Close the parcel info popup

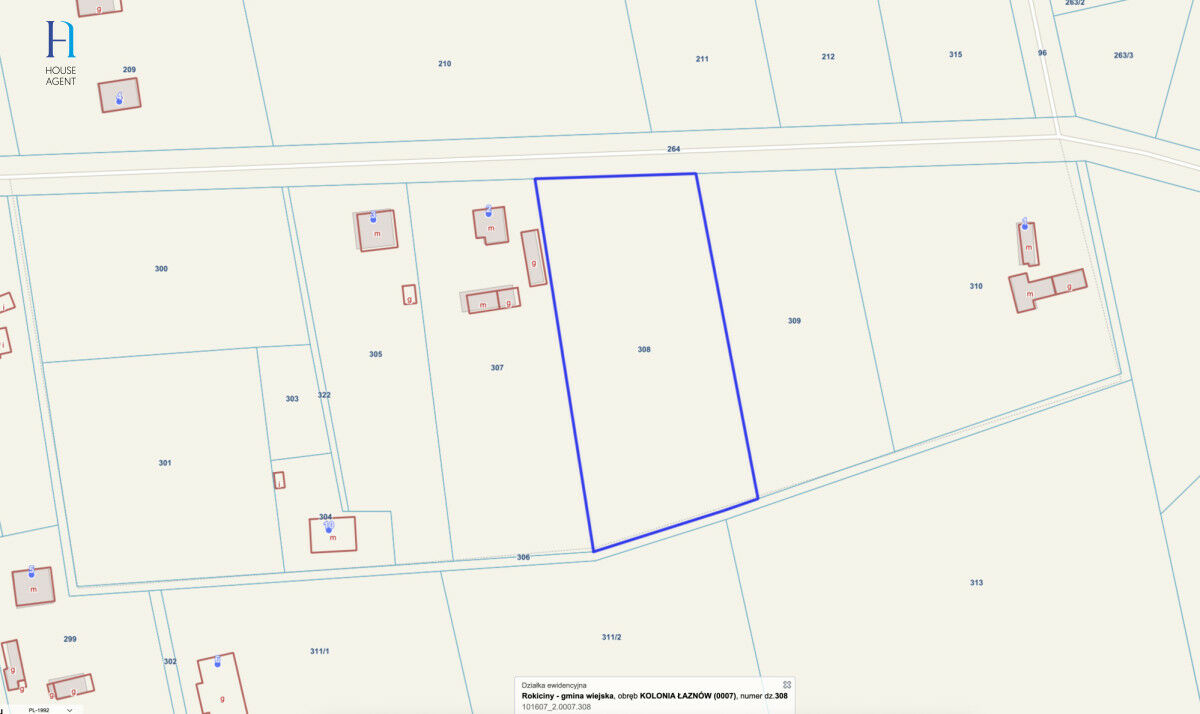[787, 684]
